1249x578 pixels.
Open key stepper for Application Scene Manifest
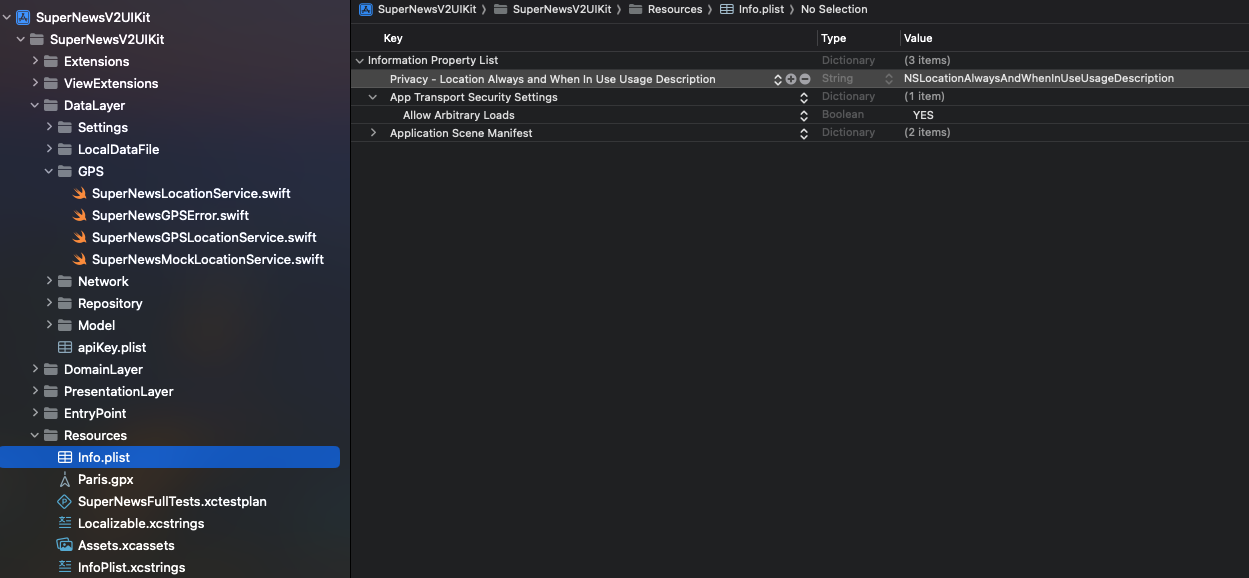(x=803, y=133)
